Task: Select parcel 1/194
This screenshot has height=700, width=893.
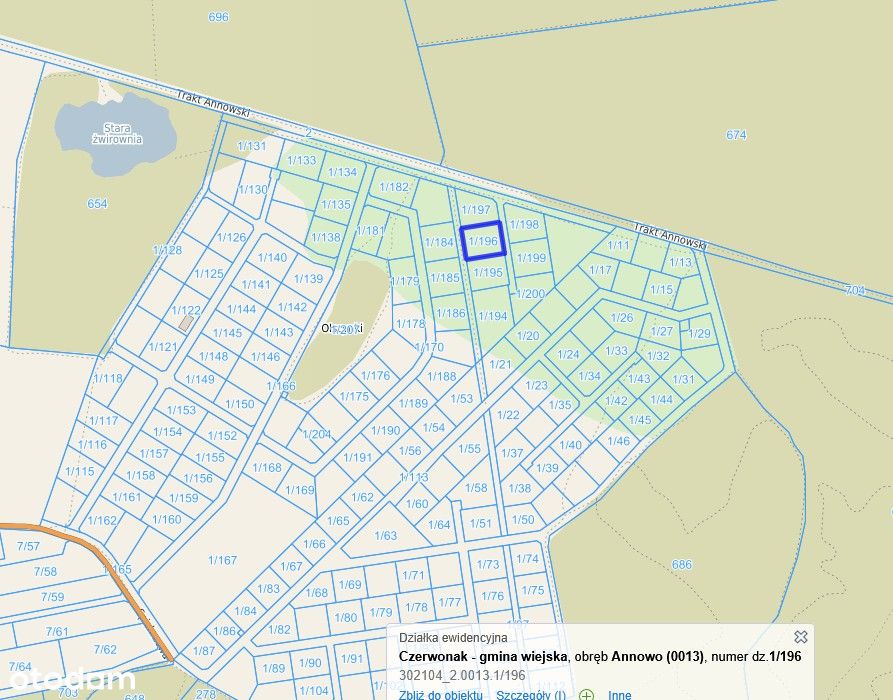Action: [493, 316]
